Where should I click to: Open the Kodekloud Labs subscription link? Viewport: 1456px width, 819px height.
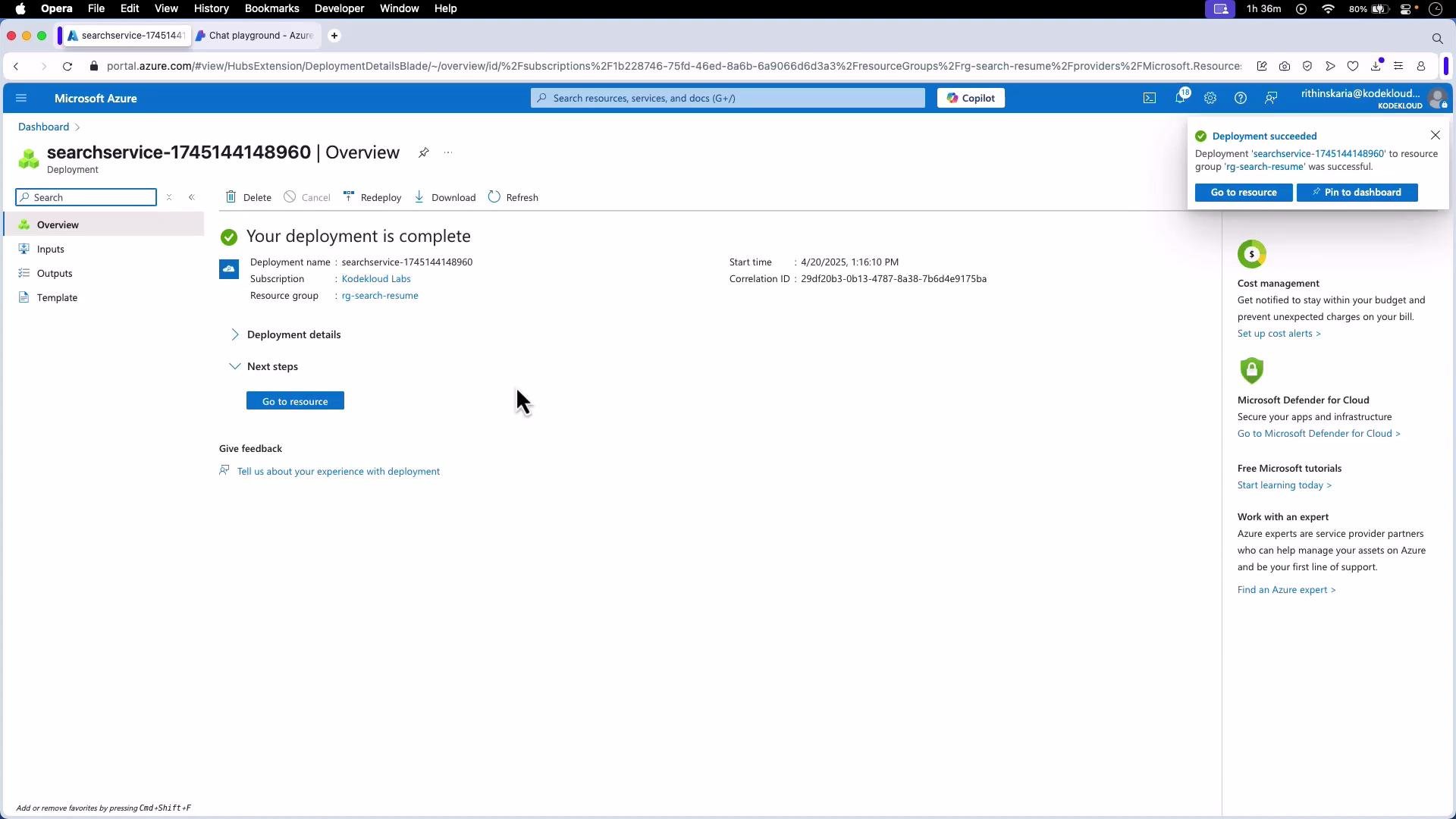pos(376,279)
